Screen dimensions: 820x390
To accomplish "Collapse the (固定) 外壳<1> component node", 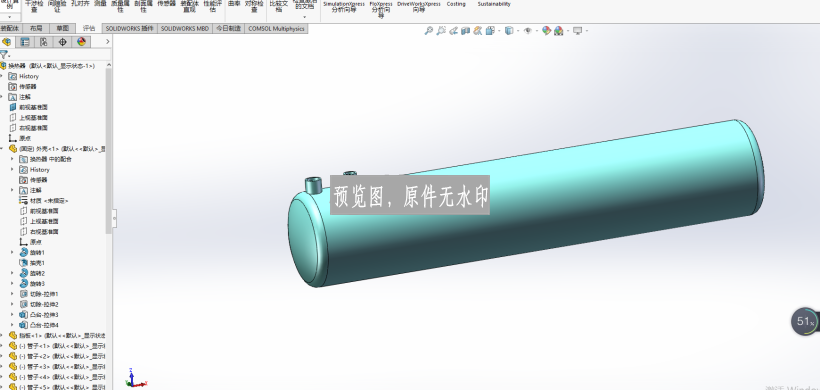I will tap(2, 148).
